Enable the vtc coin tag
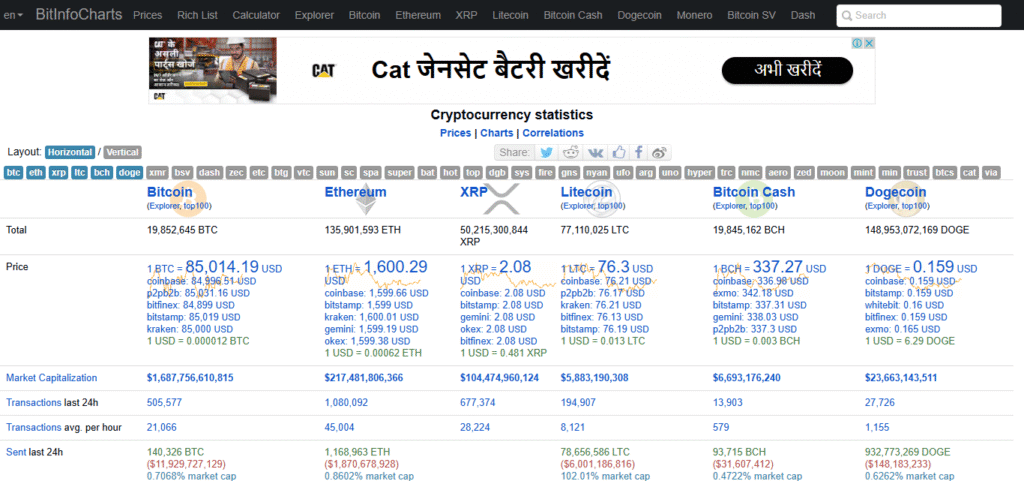 304,173
